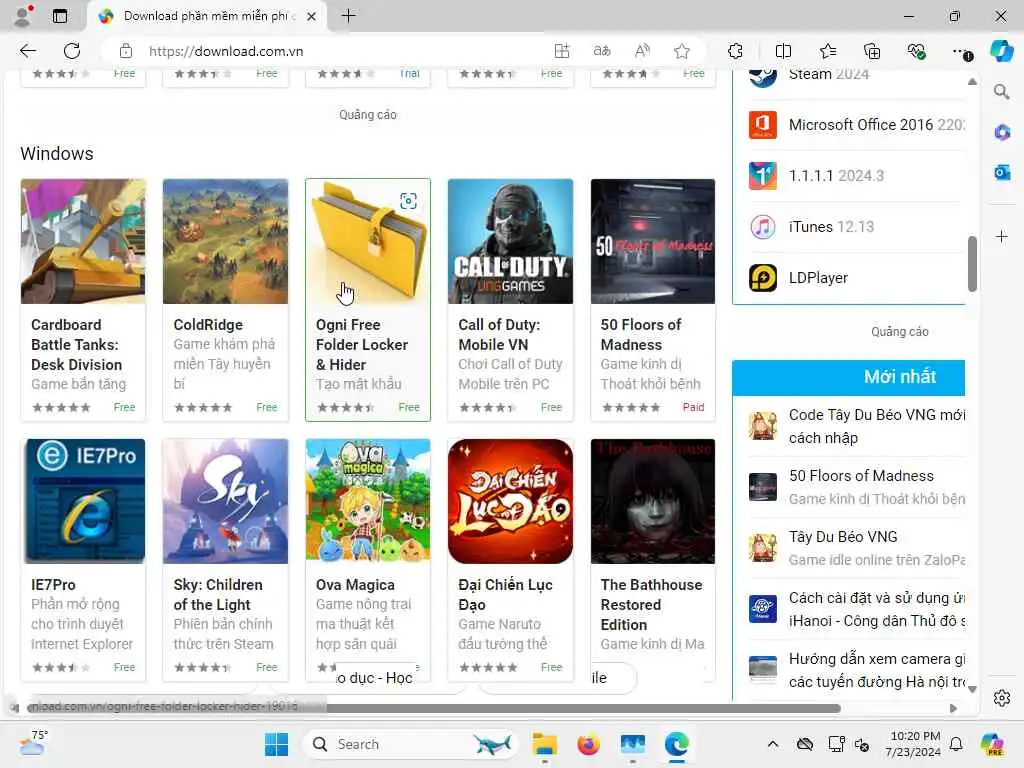1024x768 pixels.
Task: Open Steam 2024 list entry
Action: (x=856, y=78)
